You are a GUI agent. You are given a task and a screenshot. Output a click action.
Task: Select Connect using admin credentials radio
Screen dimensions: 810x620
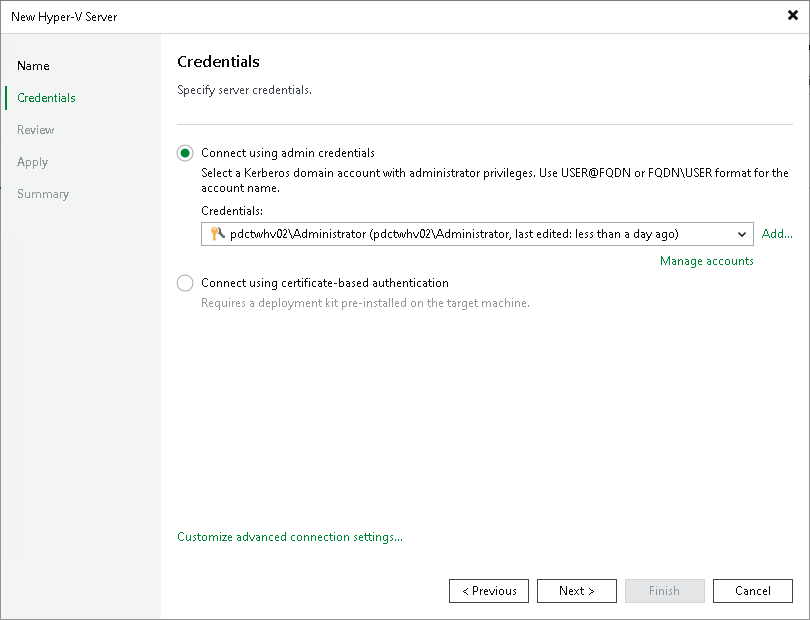(185, 153)
